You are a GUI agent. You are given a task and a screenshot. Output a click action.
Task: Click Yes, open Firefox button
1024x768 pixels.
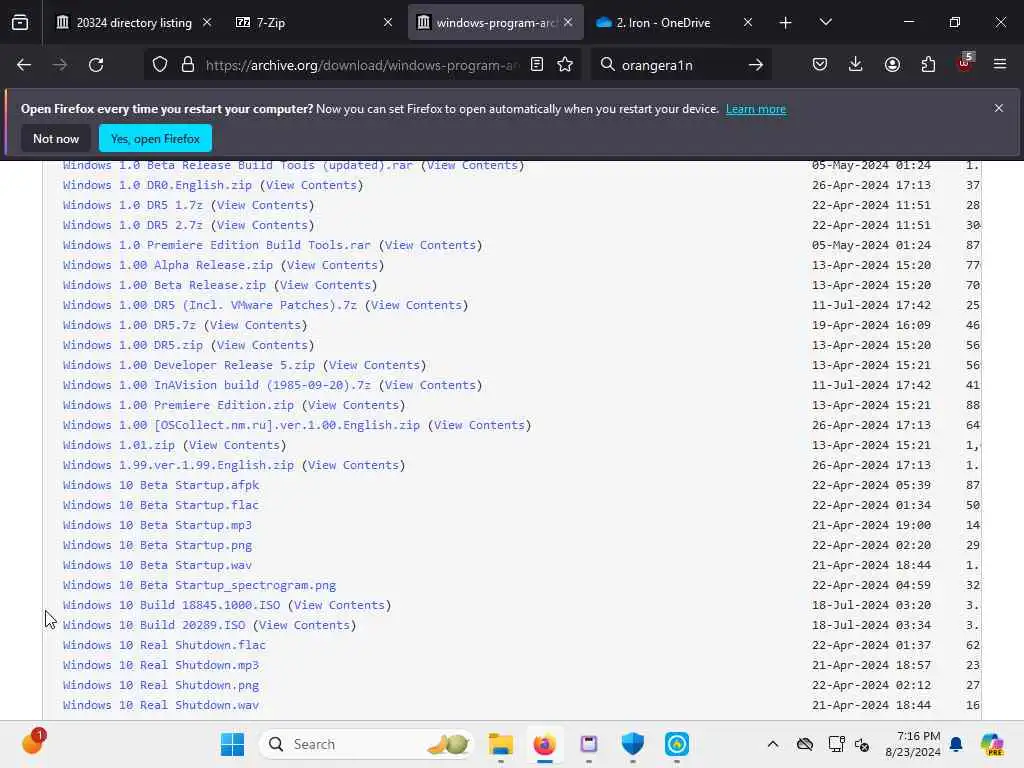155,138
